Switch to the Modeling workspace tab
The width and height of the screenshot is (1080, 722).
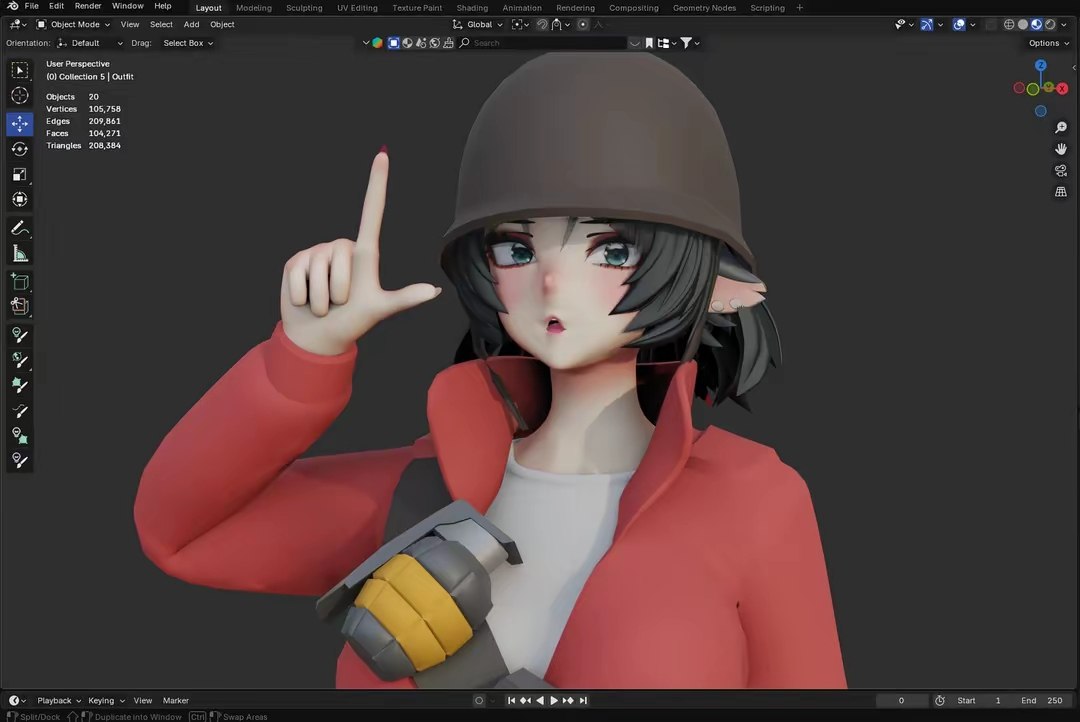coord(253,8)
